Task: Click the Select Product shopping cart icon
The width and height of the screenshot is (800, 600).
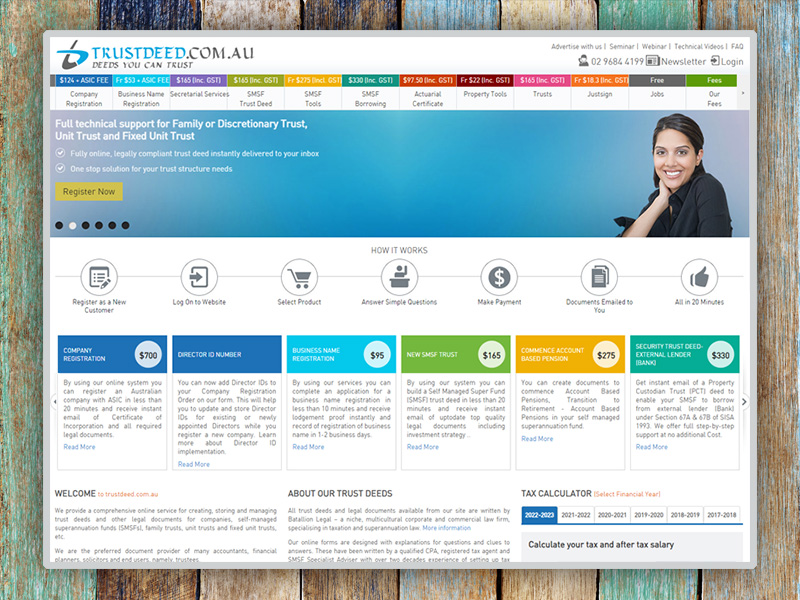Action: (x=299, y=277)
